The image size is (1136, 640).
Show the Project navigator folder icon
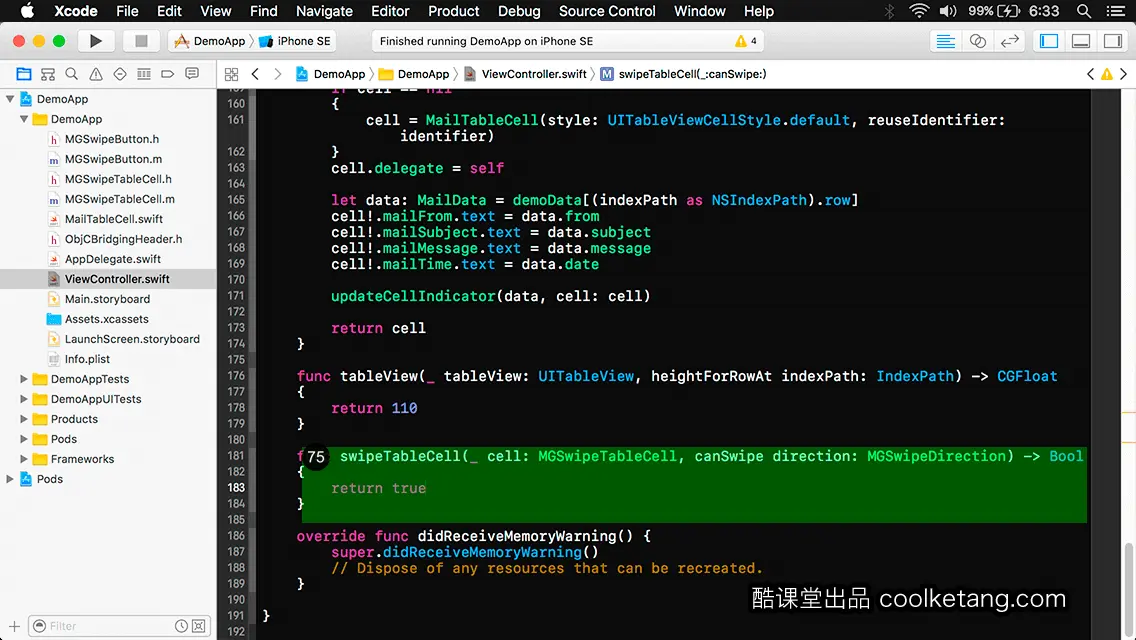point(24,74)
